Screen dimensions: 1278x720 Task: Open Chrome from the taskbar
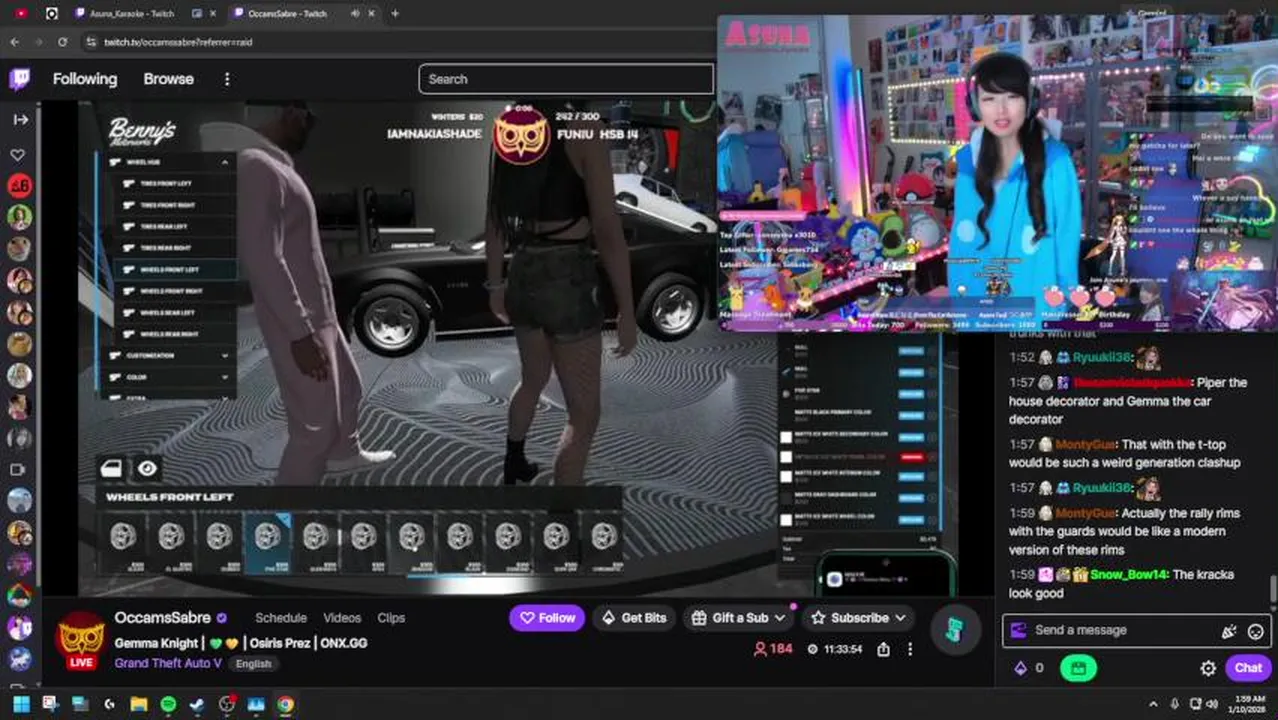285,704
